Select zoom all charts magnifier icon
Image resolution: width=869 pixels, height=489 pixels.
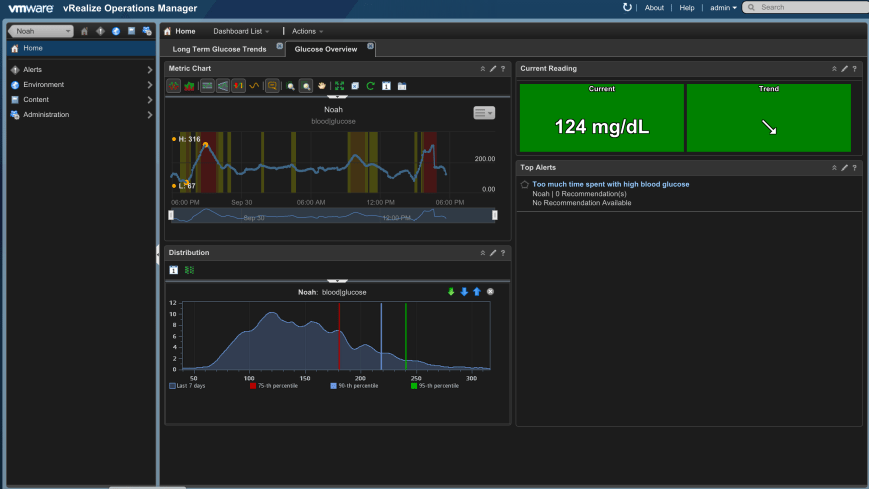[x=290, y=86]
